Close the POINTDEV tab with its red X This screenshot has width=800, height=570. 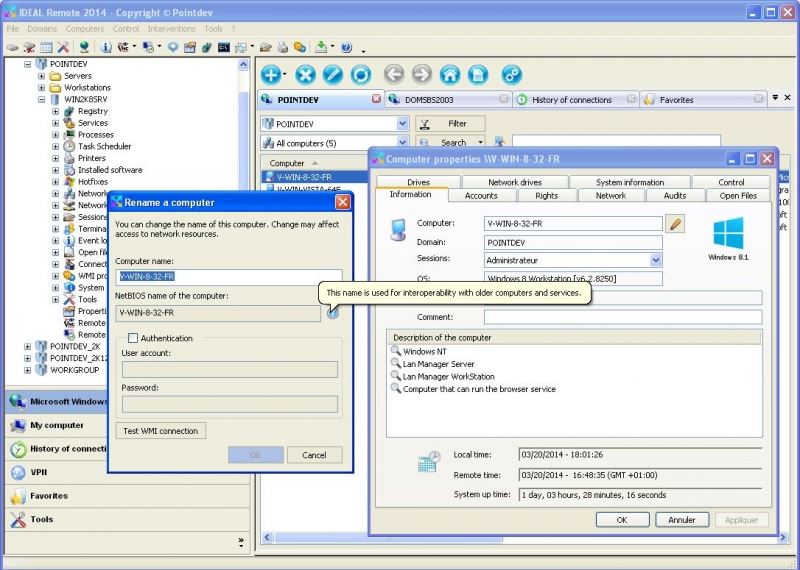click(376, 99)
